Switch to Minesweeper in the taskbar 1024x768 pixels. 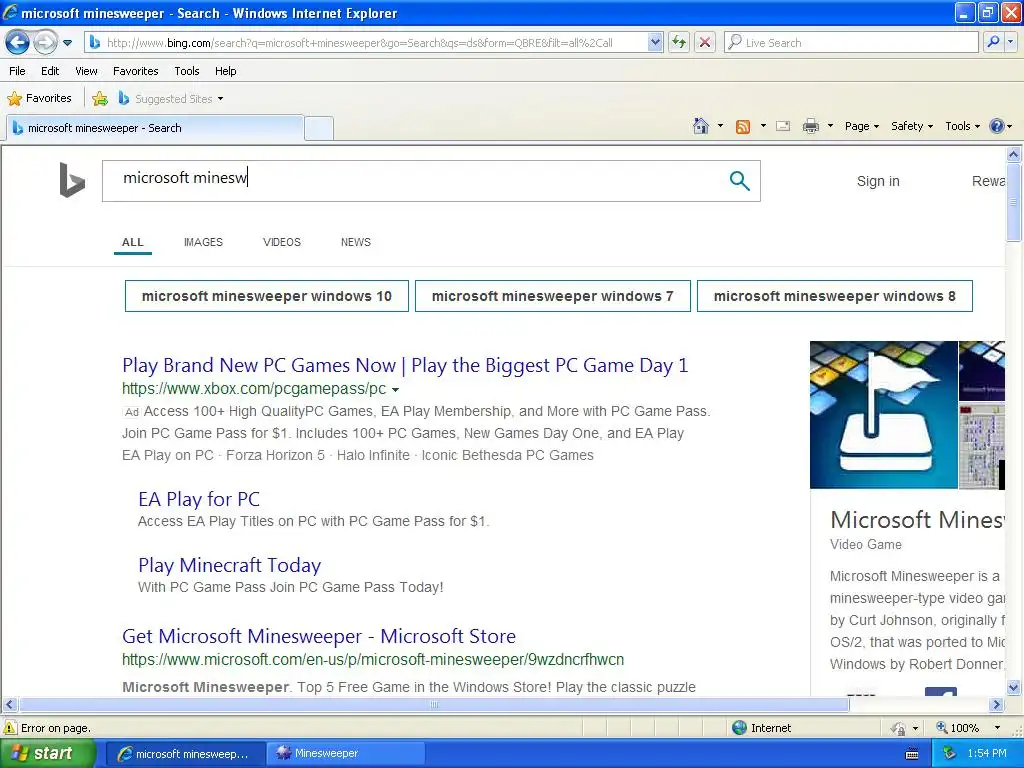pos(346,754)
